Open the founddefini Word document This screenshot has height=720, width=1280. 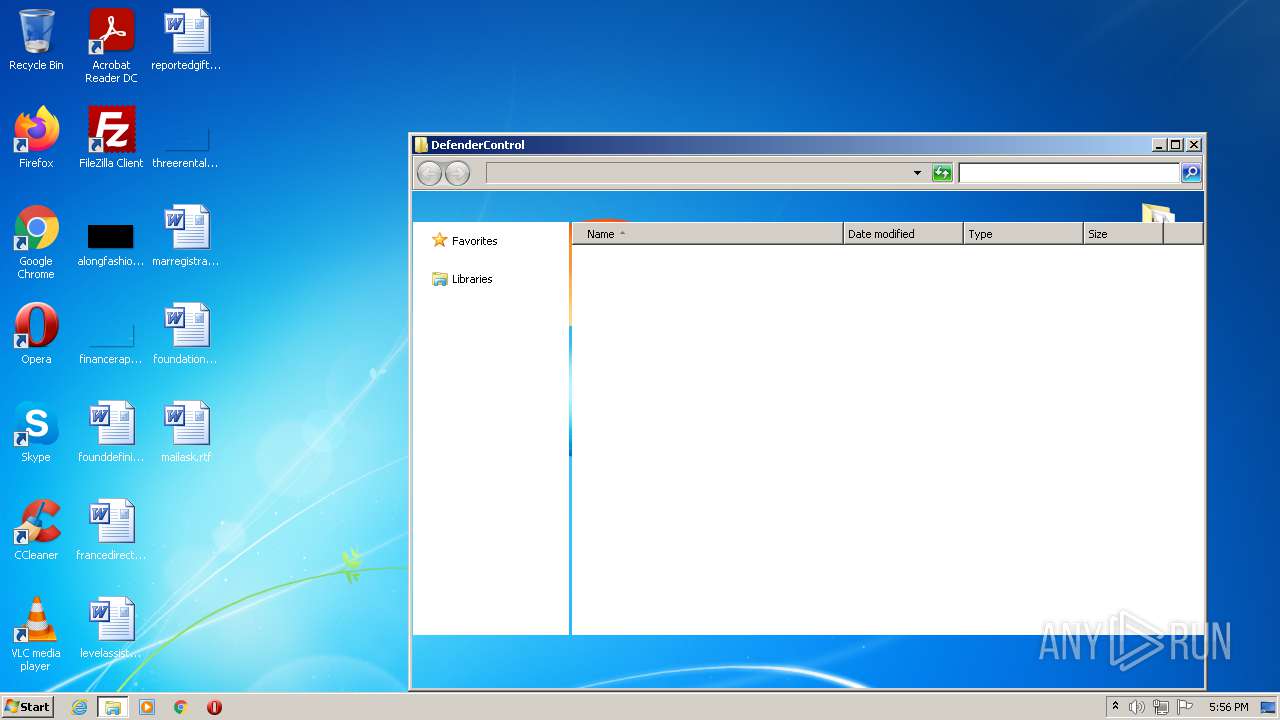111,432
